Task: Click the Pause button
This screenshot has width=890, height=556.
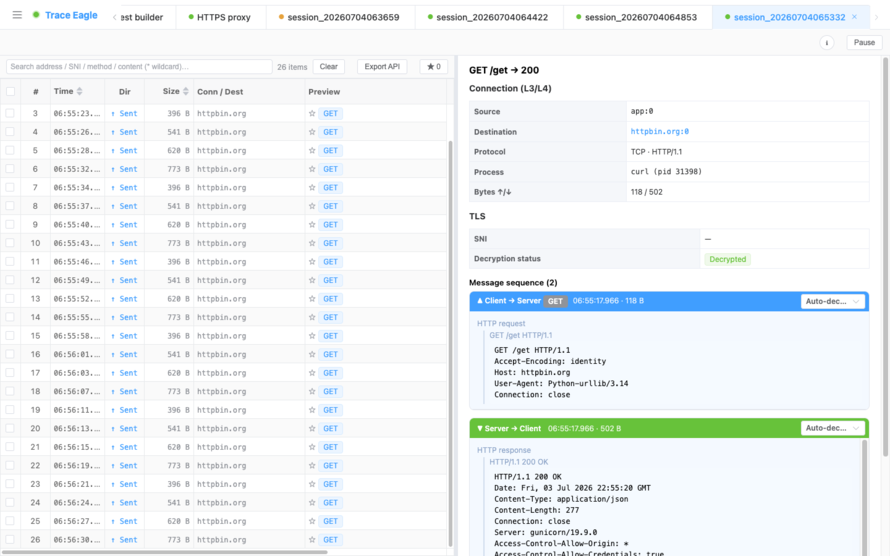Action: point(864,43)
